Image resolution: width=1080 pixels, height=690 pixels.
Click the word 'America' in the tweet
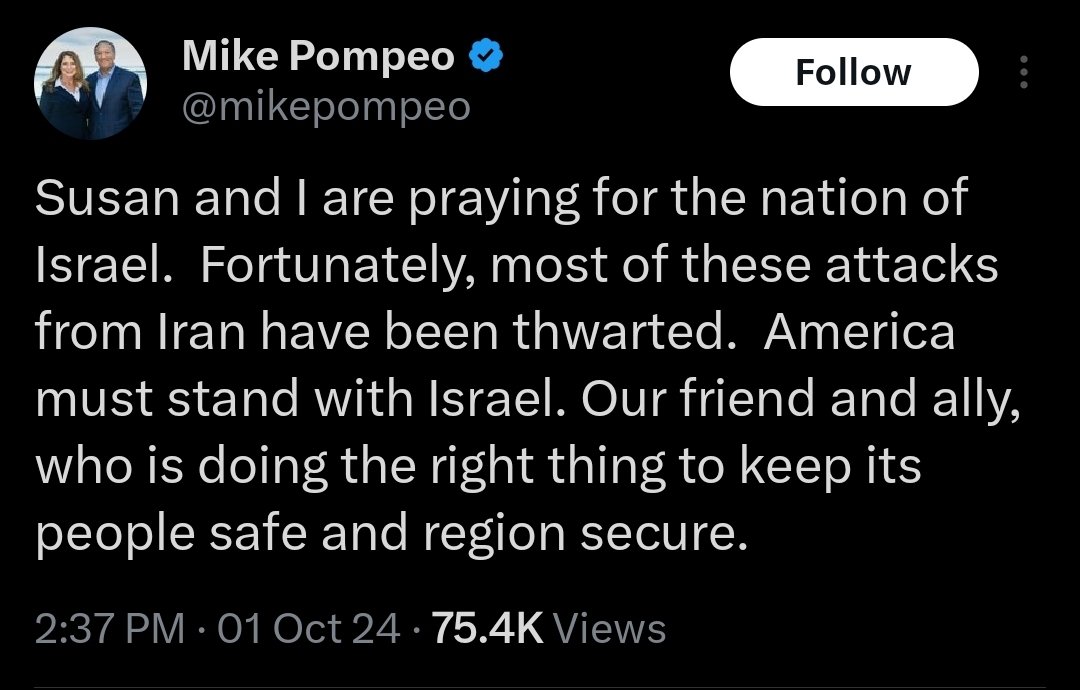pyautogui.click(x=859, y=332)
